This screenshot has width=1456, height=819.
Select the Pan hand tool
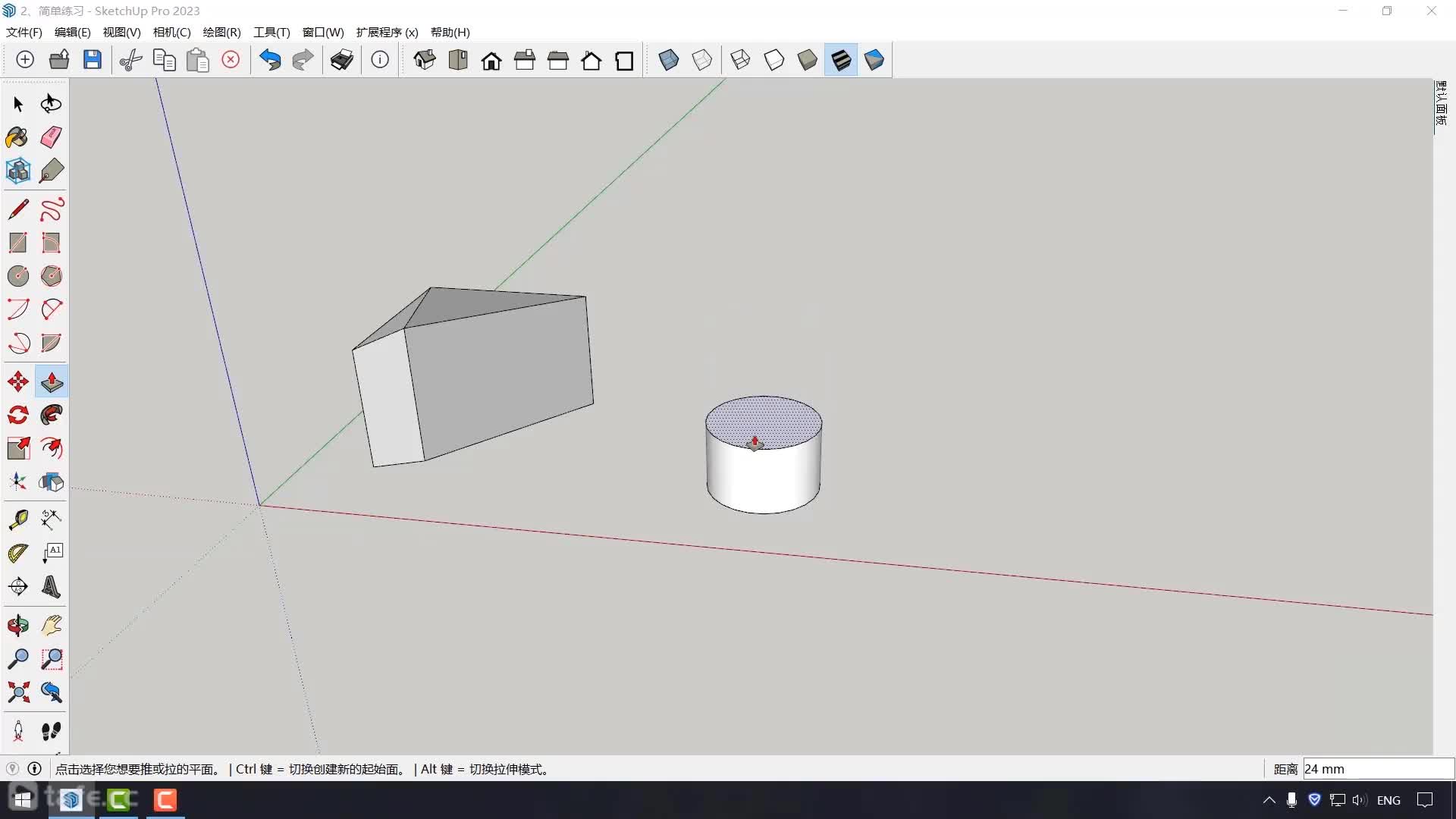(52, 626)
